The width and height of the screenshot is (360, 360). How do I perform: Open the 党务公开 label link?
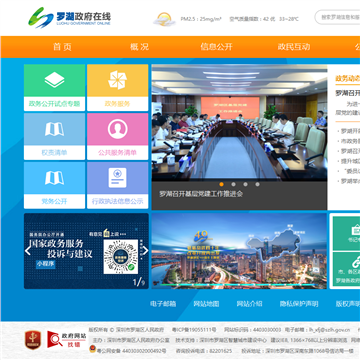click(54, 201)
